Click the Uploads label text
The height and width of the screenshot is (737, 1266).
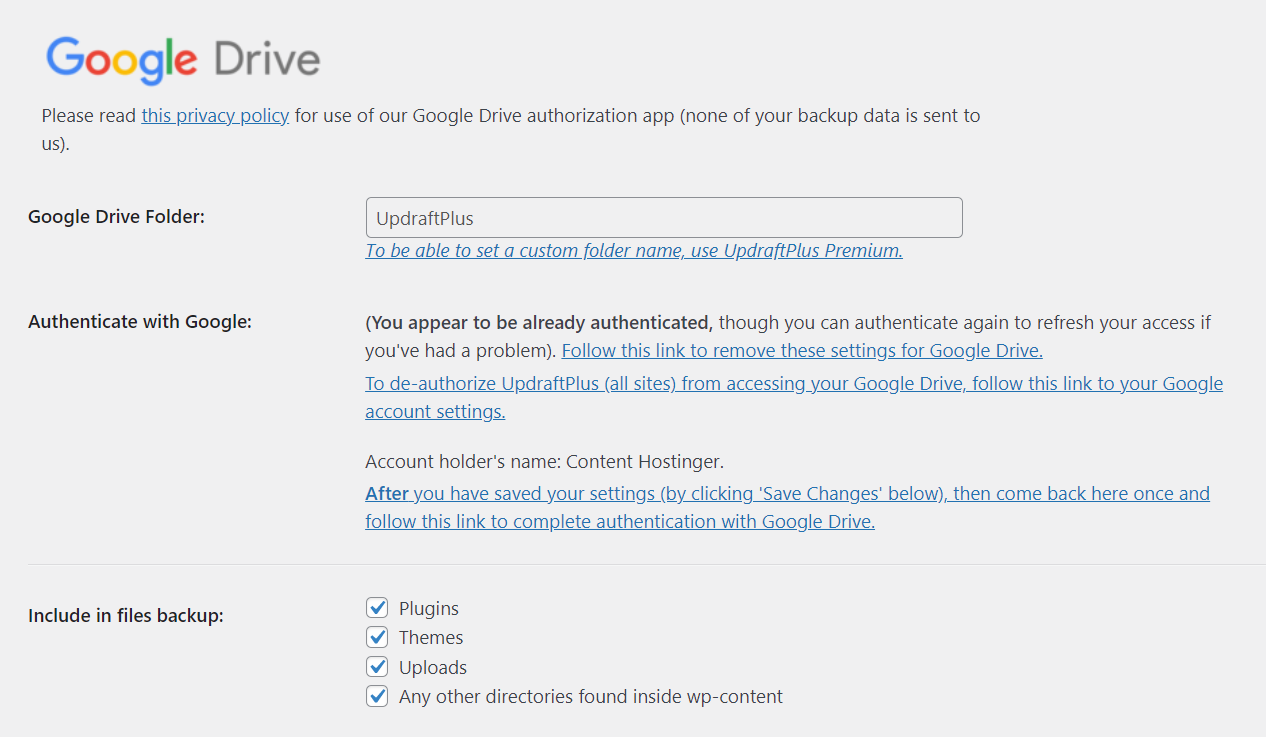click(433, 667)
